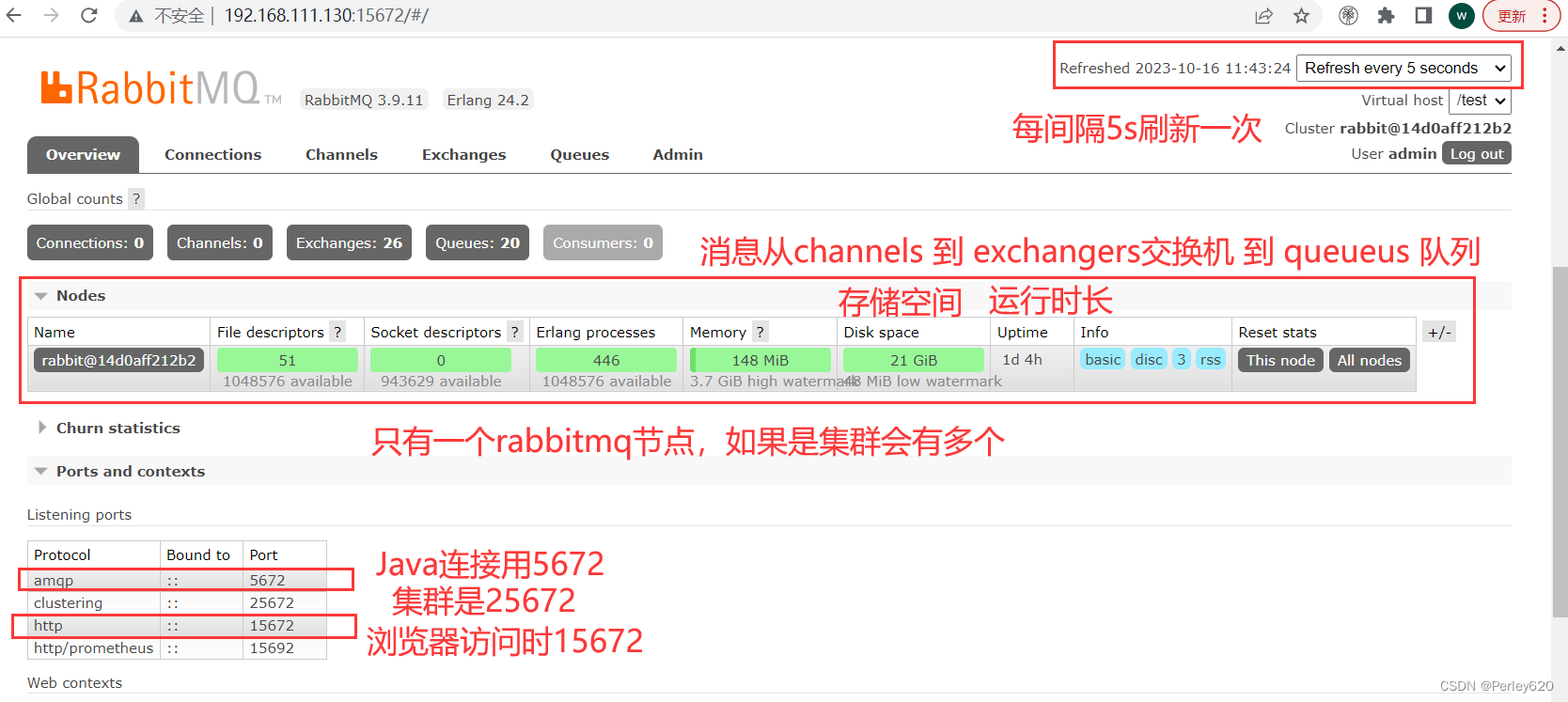Open help for Socket descriptors column

[514, 332]
